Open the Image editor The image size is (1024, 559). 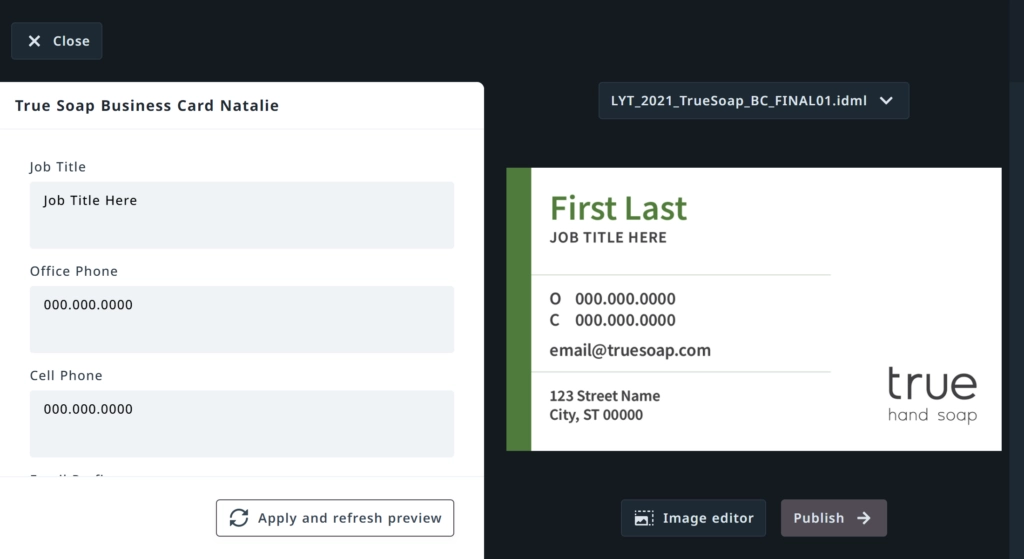click(x=694, y=518)
